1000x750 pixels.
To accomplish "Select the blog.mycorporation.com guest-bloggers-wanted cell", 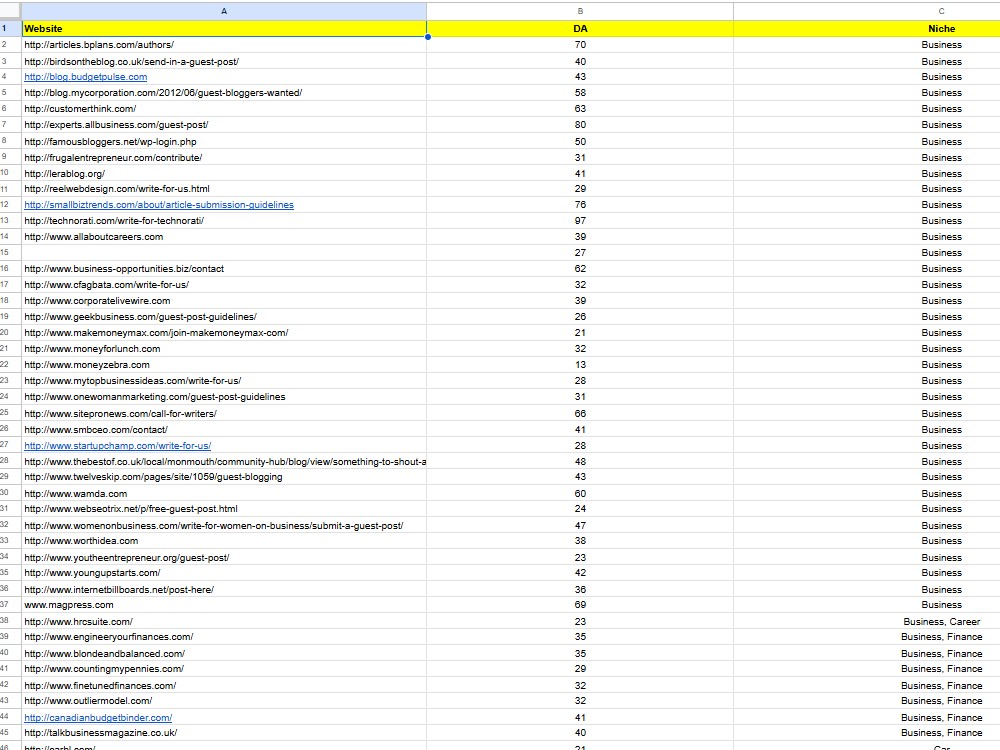I will pyautogui.click(x=224, y=92).
